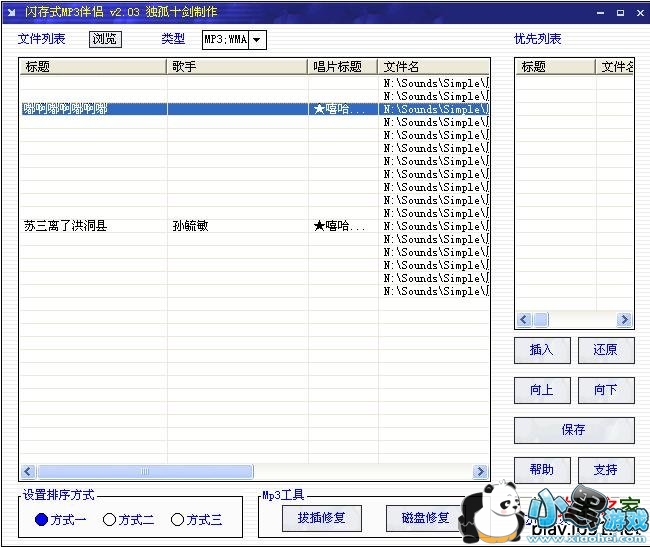Click first N:\Sounds\Simple\ file path row
The height and width of the screenshot is (547, 650).
coord(436,83)
